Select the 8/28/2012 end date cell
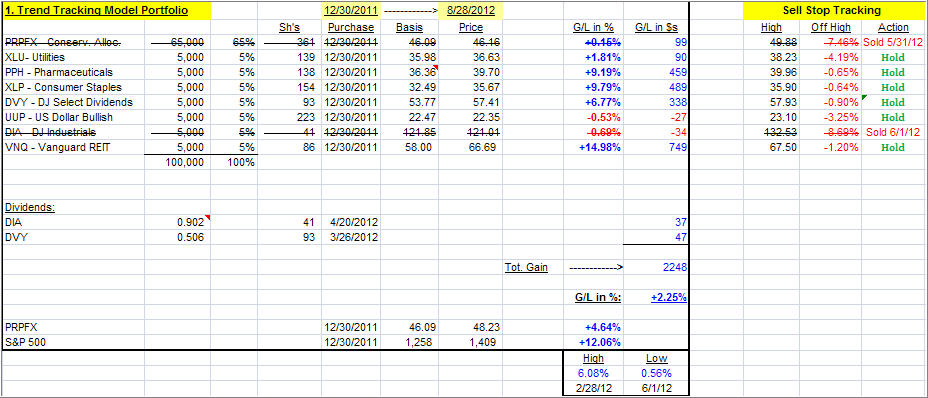This screenshot has height=398, width=928. 471,11
